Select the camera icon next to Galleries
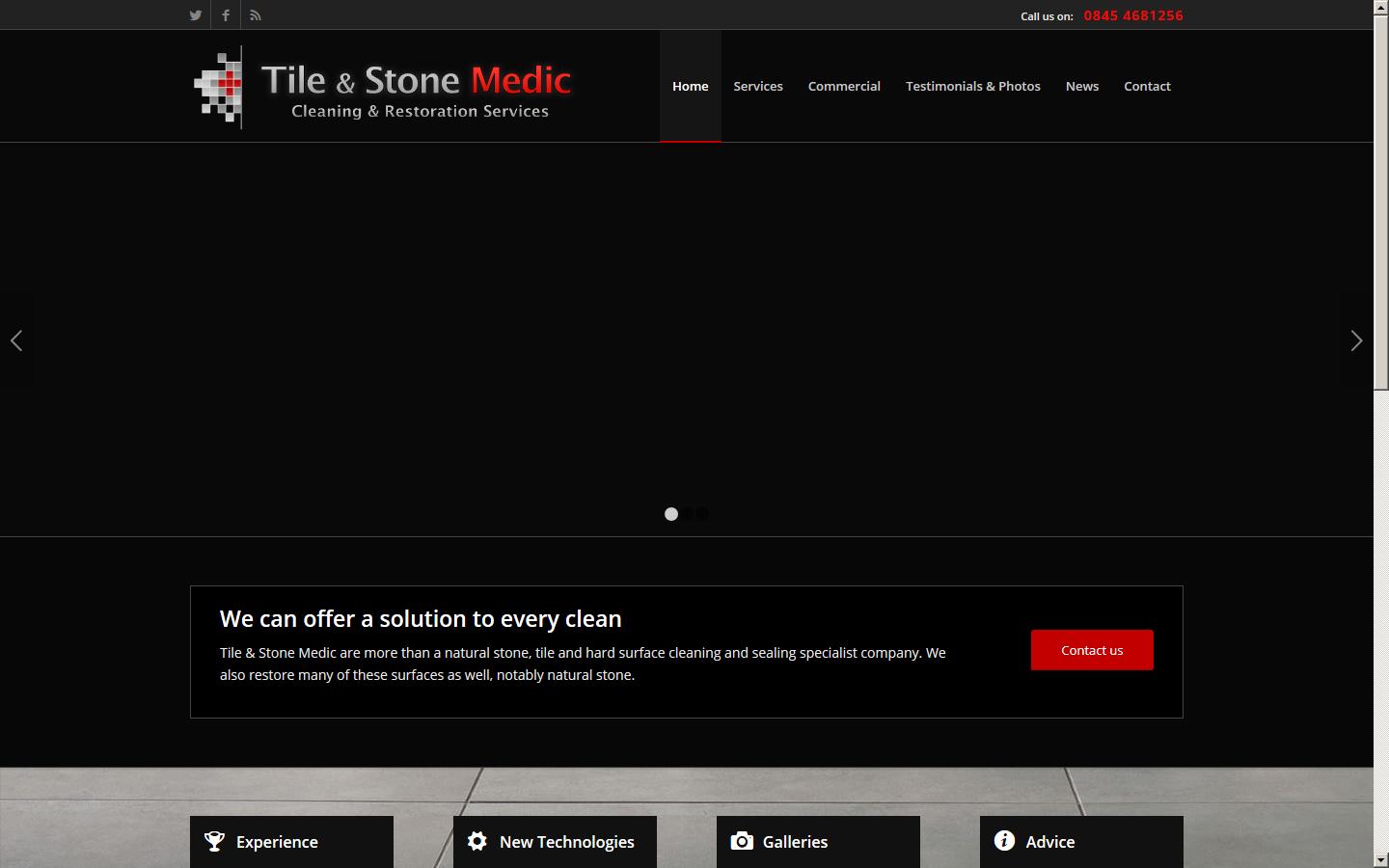 (x=741, y=841)
